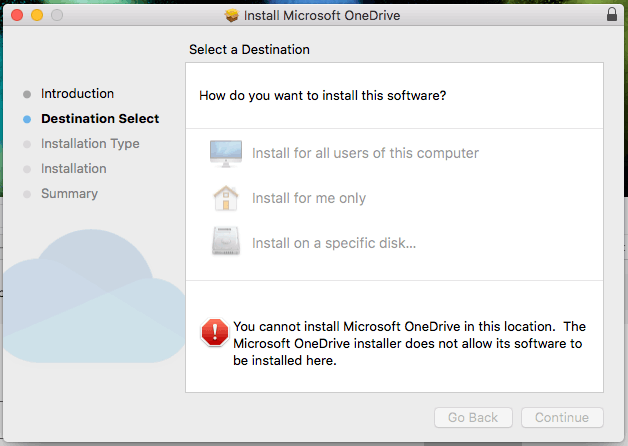Click the package icon beside window title
The height and width of the screenshot is (446, 628).
tap(231, 15)
